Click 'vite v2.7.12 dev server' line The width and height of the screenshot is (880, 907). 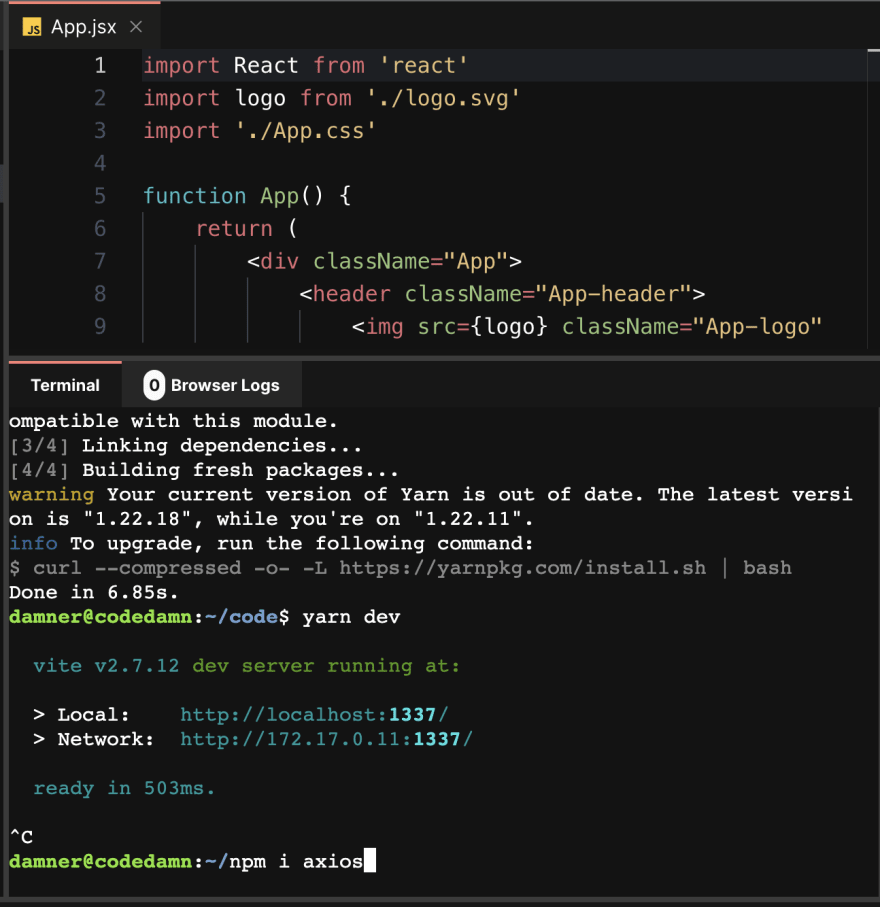click(246, 666)
